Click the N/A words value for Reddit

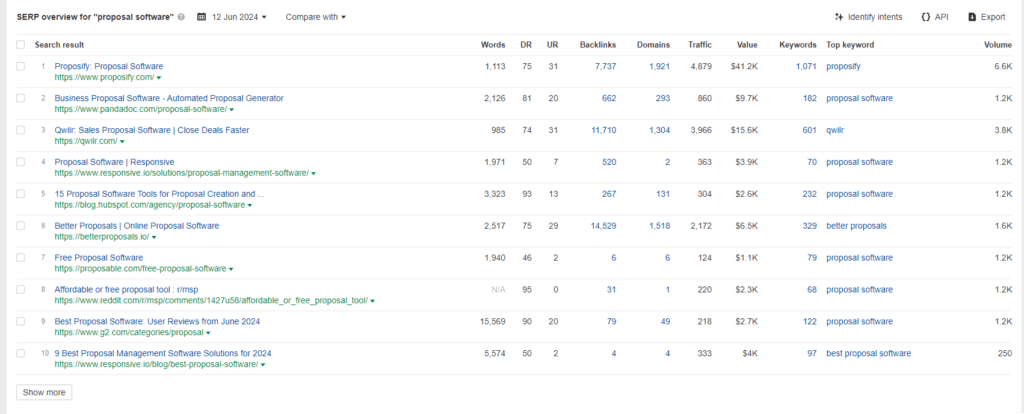pyautogui.click(x=498, y=289)
